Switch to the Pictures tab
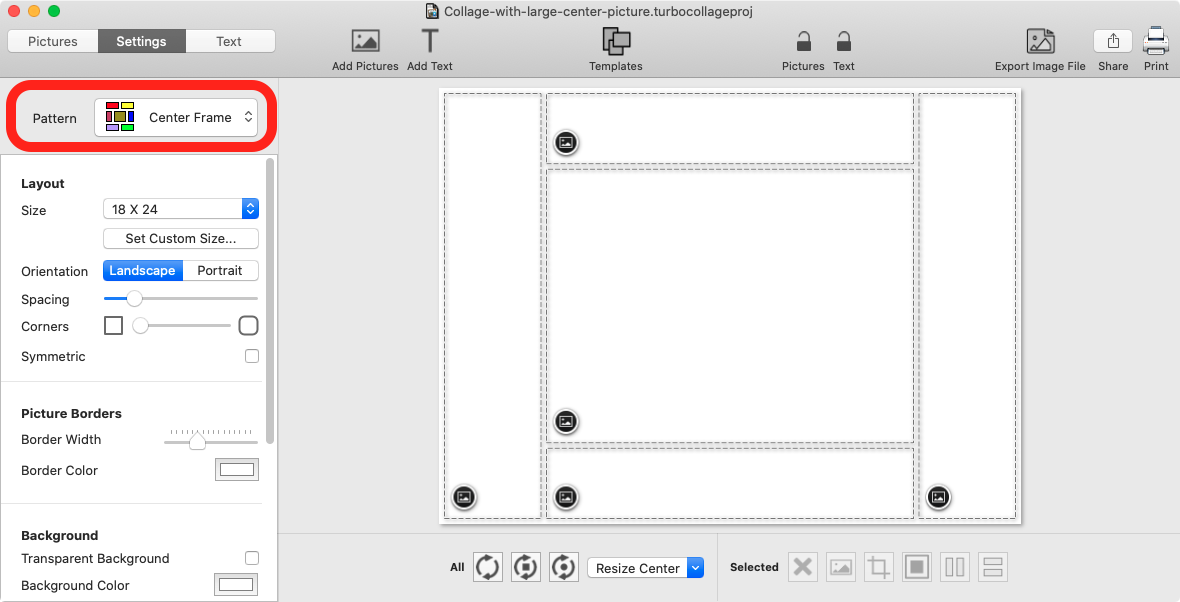Image resolution: width=1180 pixels, height=602 pixels. pyautogui.click(x=53, y=41)
